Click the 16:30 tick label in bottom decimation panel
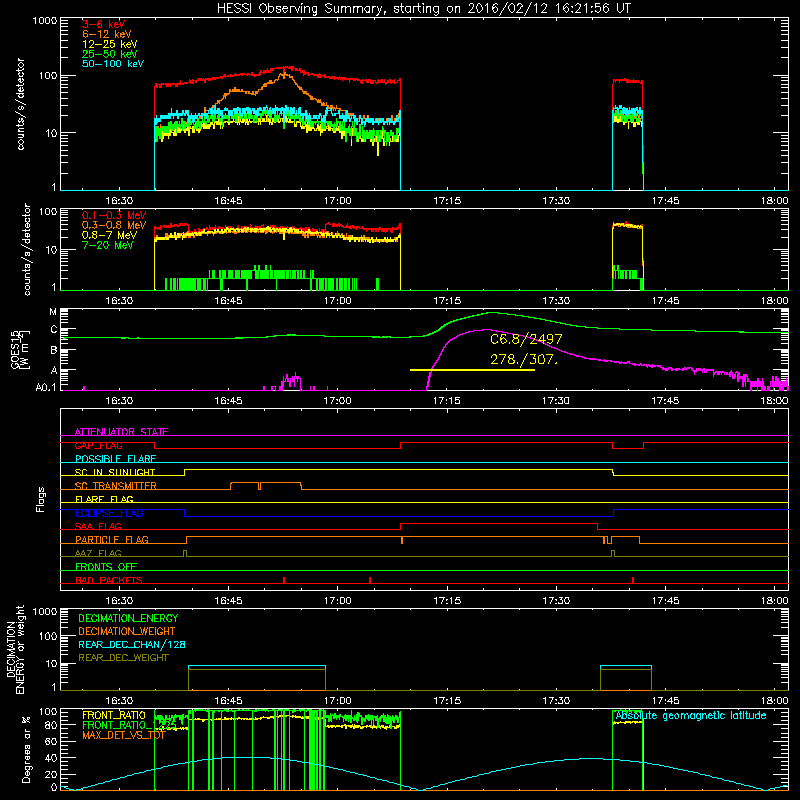The image size is (800, 800). pyautogui.click(x=119, y=701)
